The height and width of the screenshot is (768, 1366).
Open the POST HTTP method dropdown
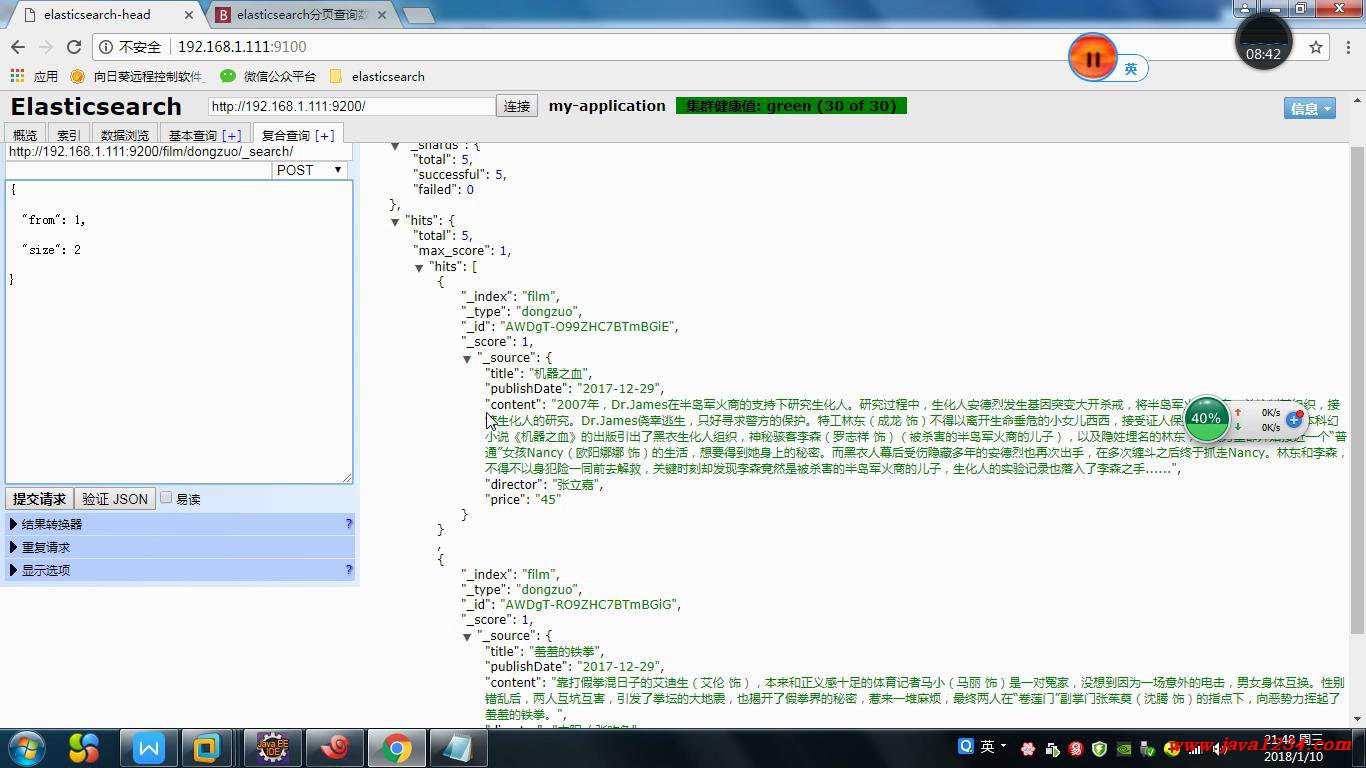click(310, 170)
